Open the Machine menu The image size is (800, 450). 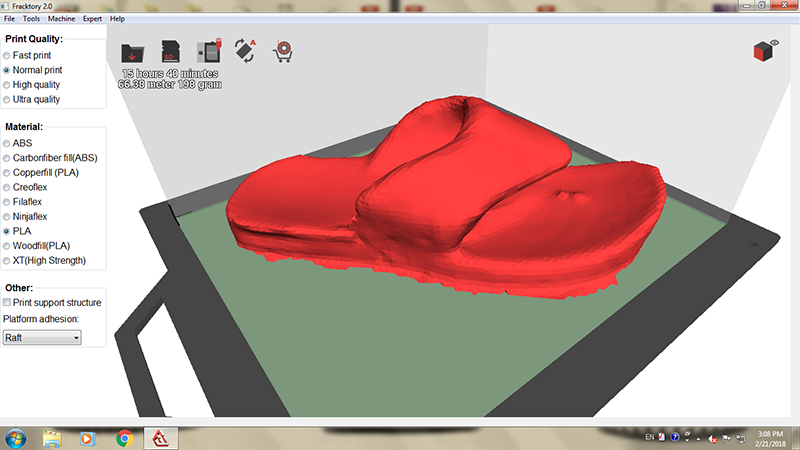pyautogui.click(x=61, y=18)
